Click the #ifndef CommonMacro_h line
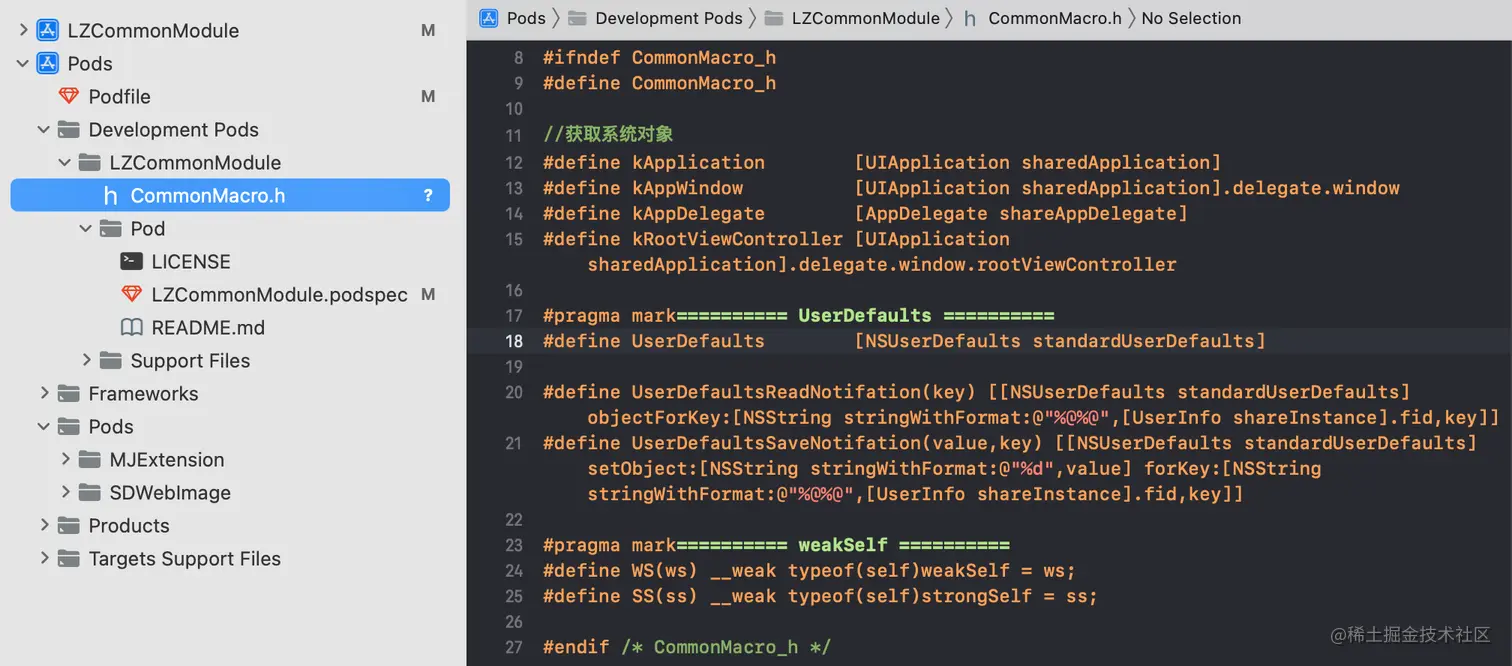 (x=659, y=57)
